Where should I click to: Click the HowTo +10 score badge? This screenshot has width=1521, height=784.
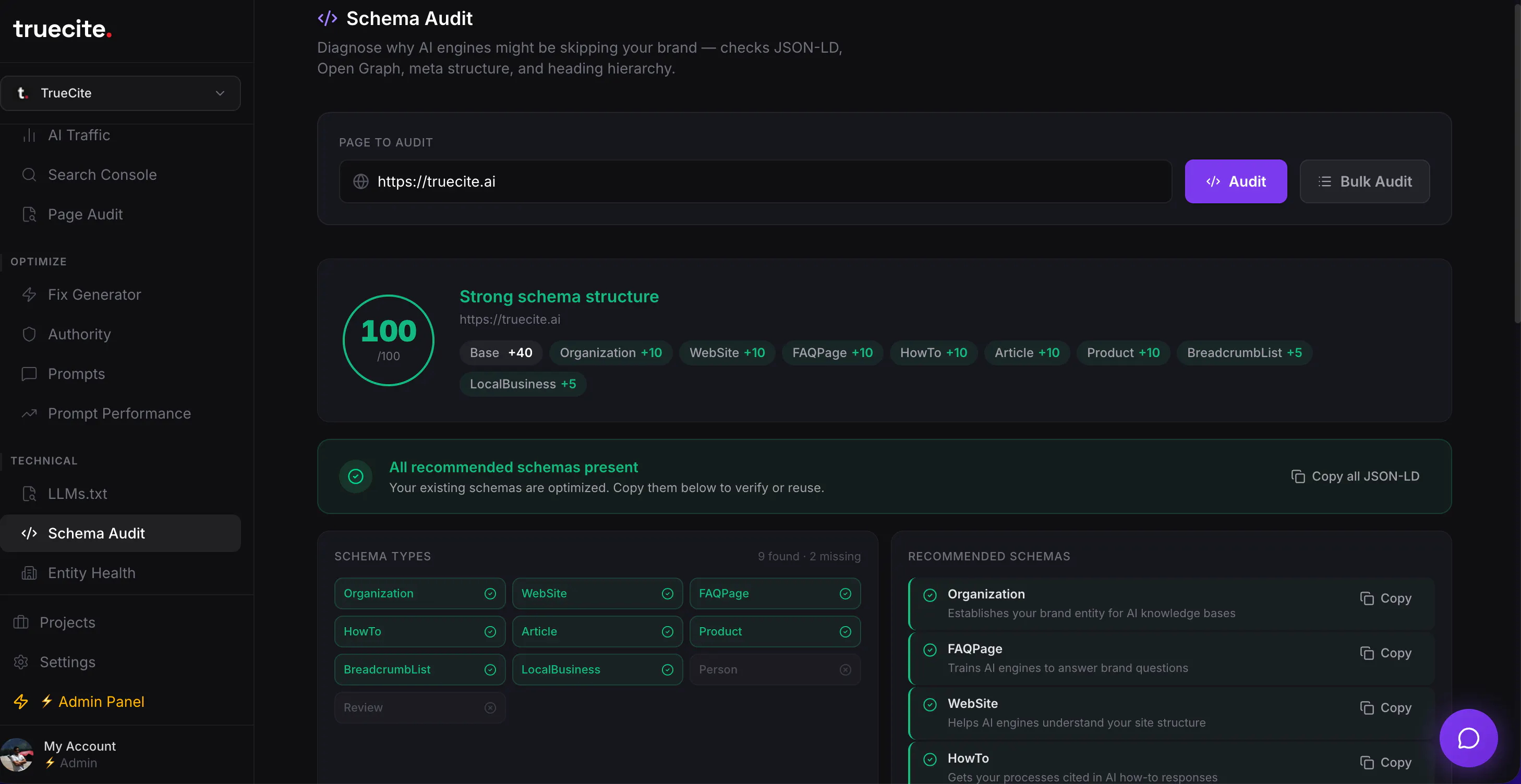[934, 353]
